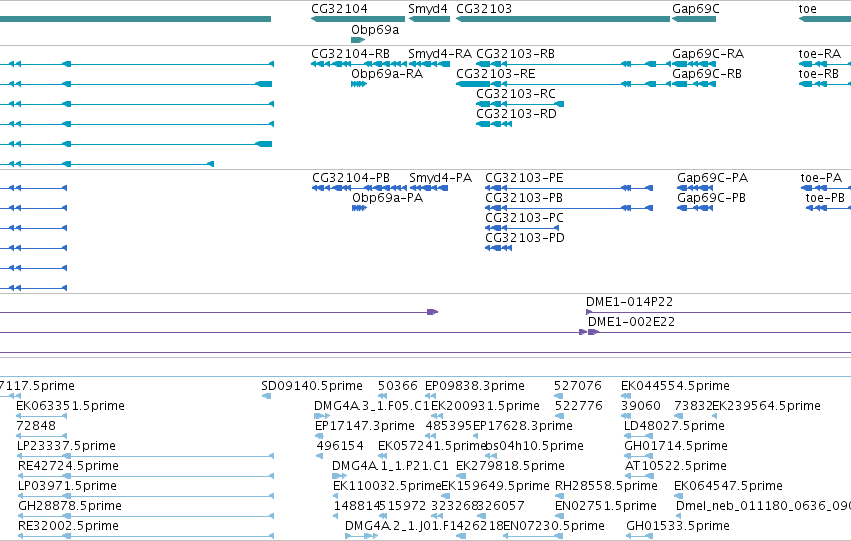
Task: Select protein label Gap69C-PA
Action: [712, 178]
